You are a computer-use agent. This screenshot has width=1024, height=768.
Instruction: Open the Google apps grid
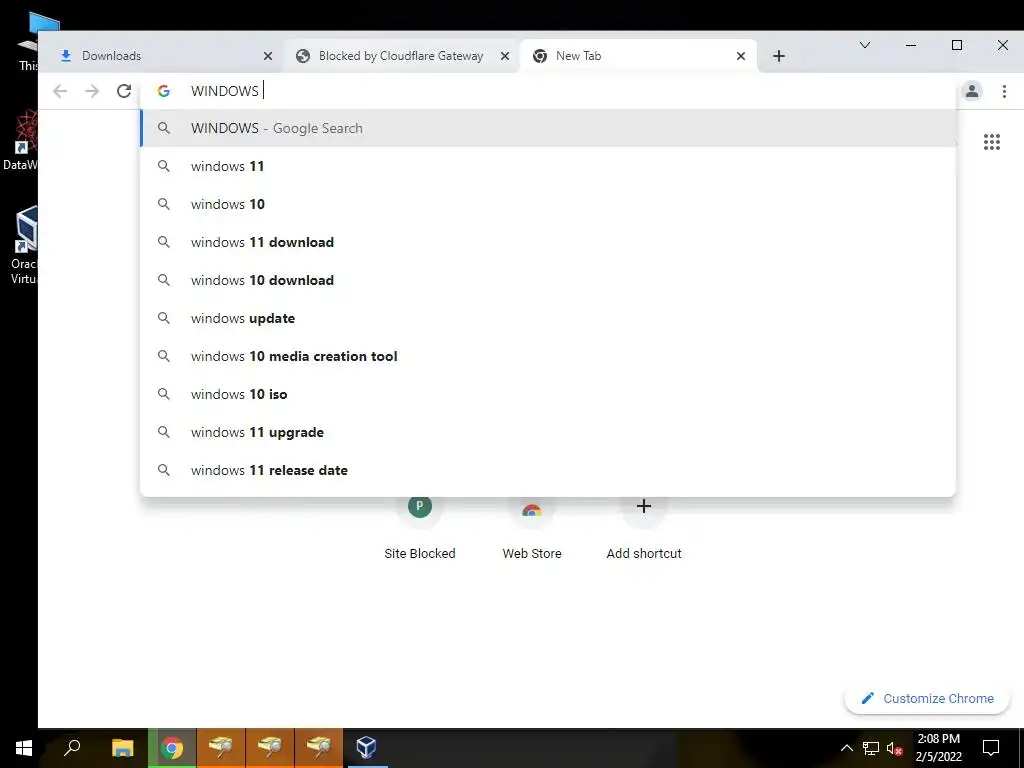991,142
